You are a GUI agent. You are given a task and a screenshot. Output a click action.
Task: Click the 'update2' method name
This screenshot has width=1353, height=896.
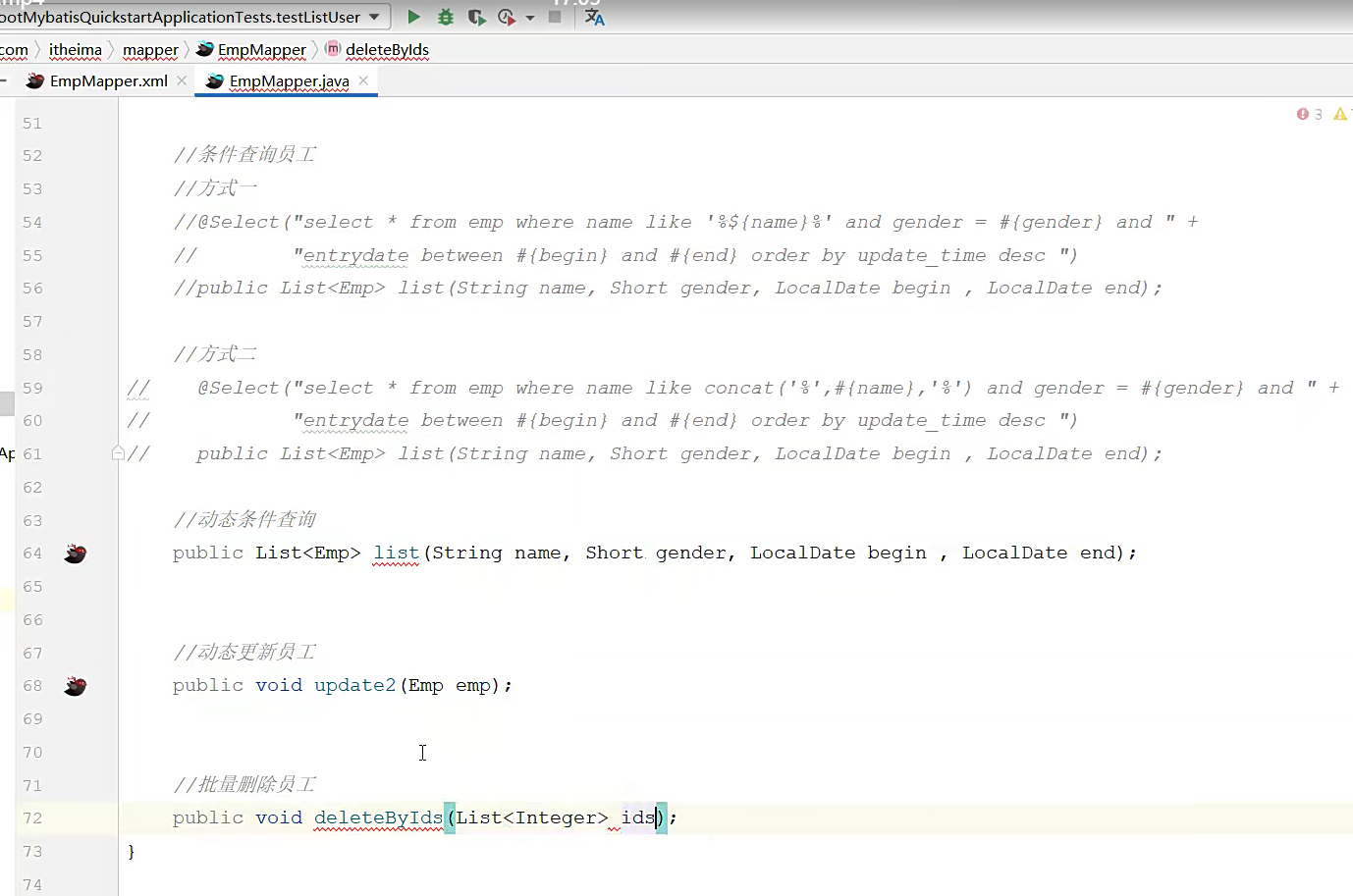click(x=354, y=685)
